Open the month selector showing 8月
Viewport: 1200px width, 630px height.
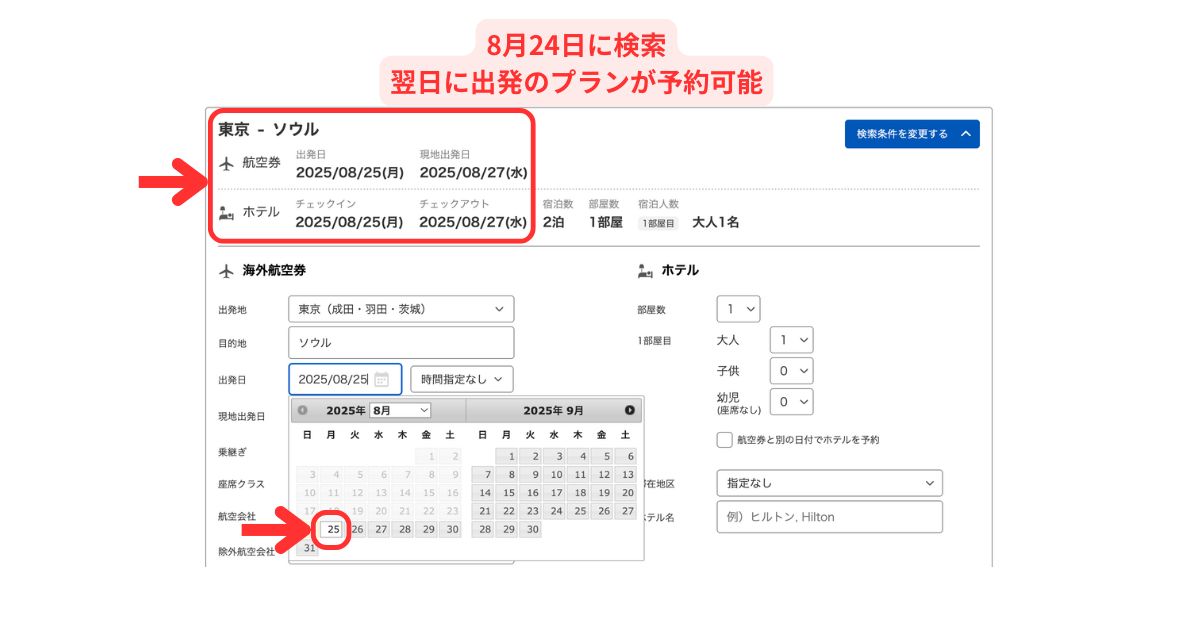[400, 410]
